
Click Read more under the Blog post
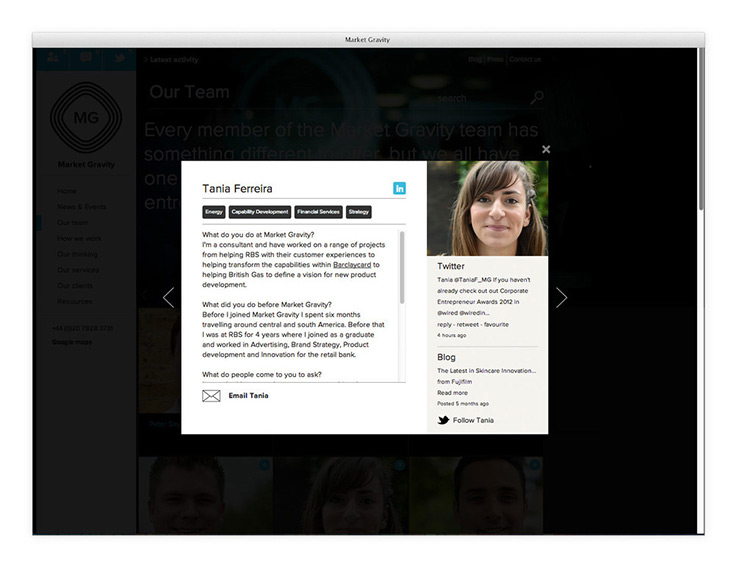point(452,393)
